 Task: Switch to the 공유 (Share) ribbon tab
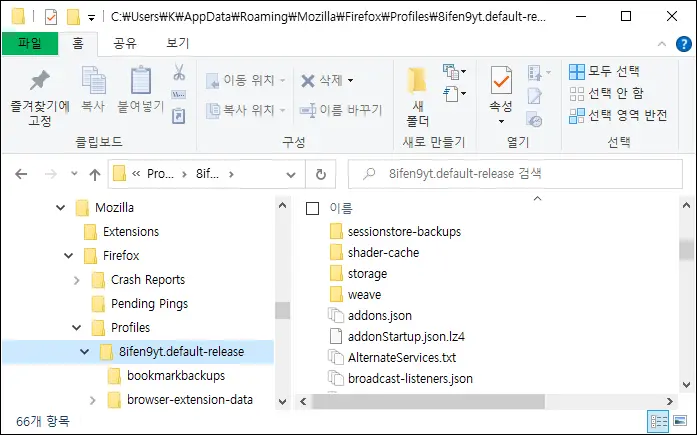[125, 43]
